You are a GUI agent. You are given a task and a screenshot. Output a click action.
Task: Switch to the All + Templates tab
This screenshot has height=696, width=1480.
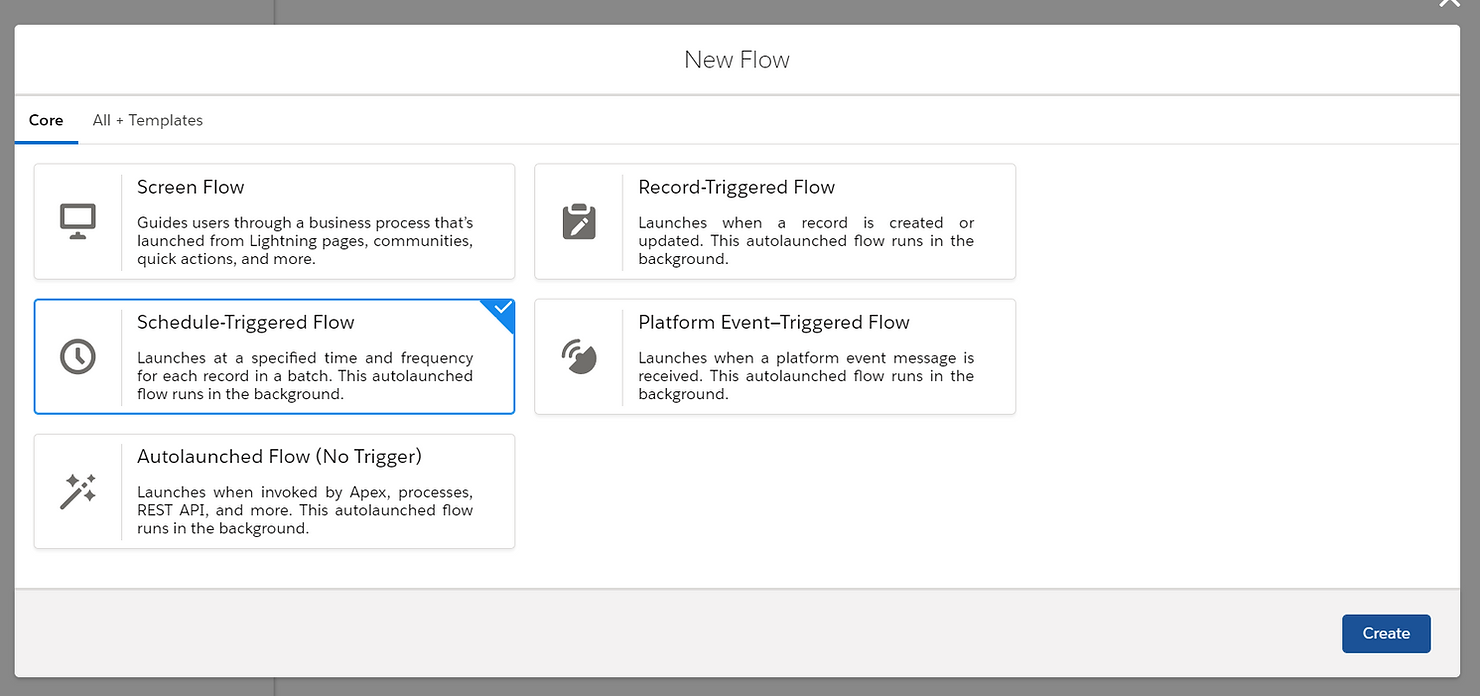147,120
